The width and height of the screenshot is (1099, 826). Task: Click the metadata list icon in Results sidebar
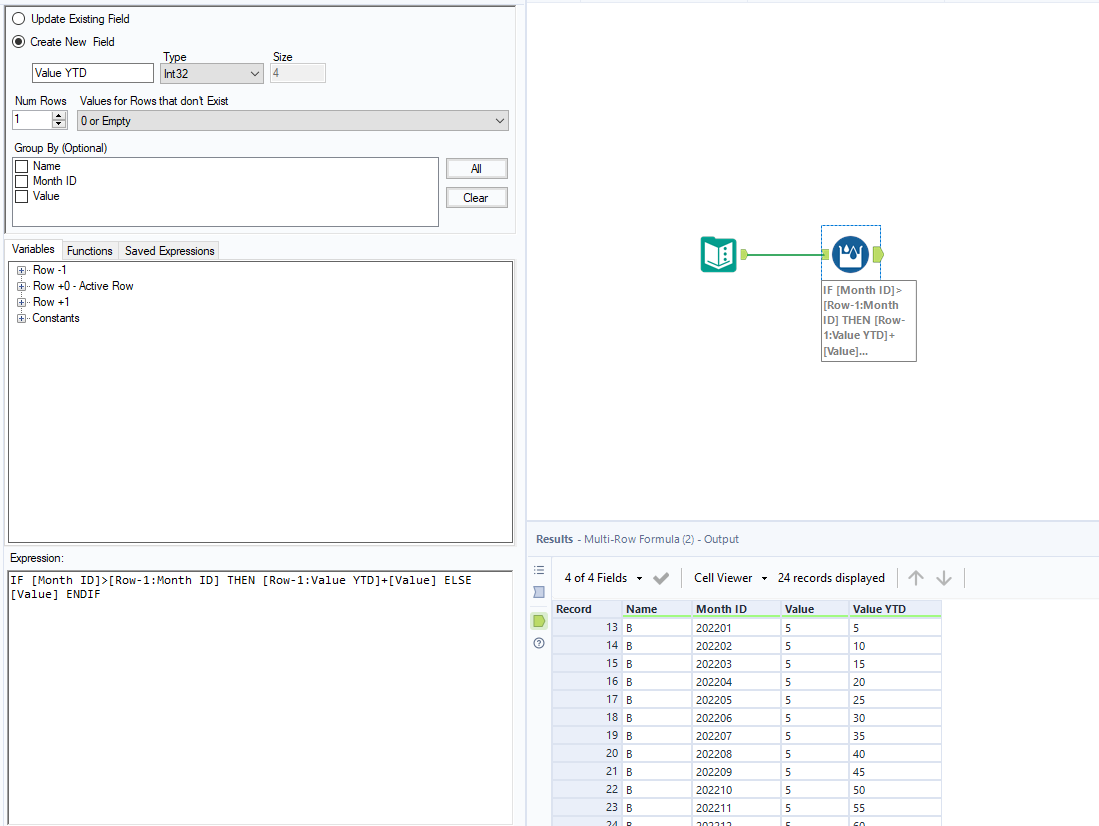(539, 569)
